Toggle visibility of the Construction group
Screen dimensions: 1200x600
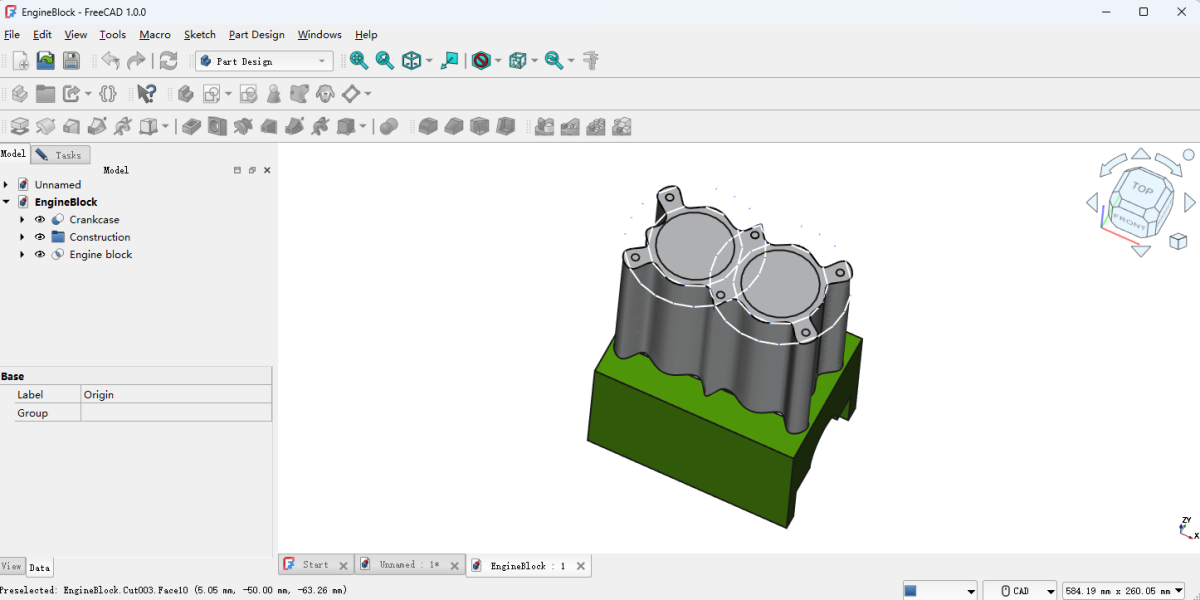tap(40, 237)
